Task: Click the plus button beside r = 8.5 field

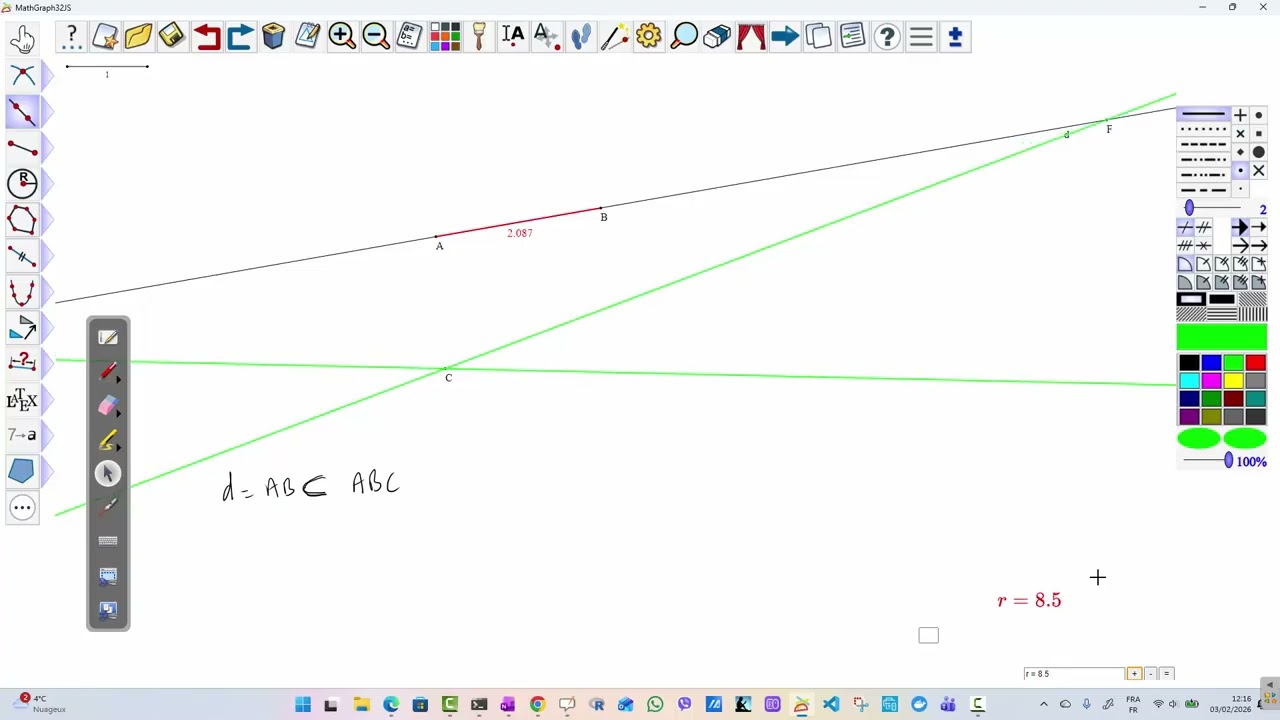Action: [x=1134, y=674]
